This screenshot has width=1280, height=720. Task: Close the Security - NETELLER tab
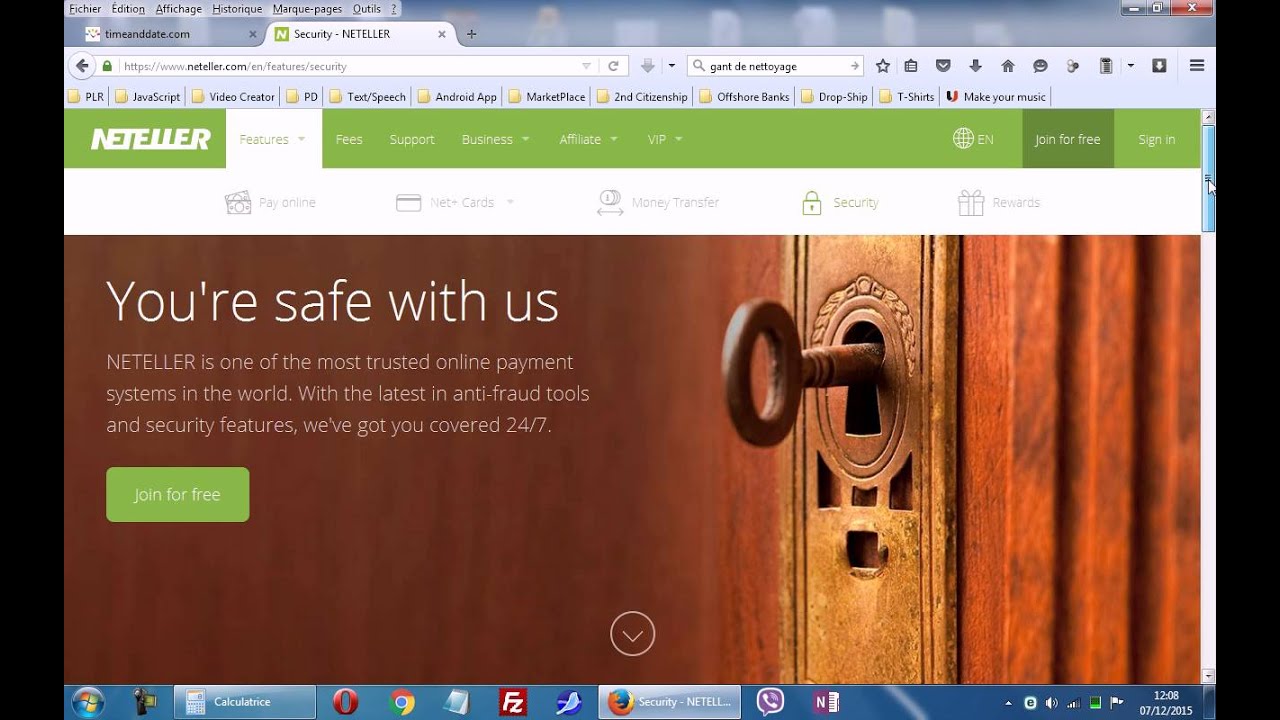tap(442, 34)
